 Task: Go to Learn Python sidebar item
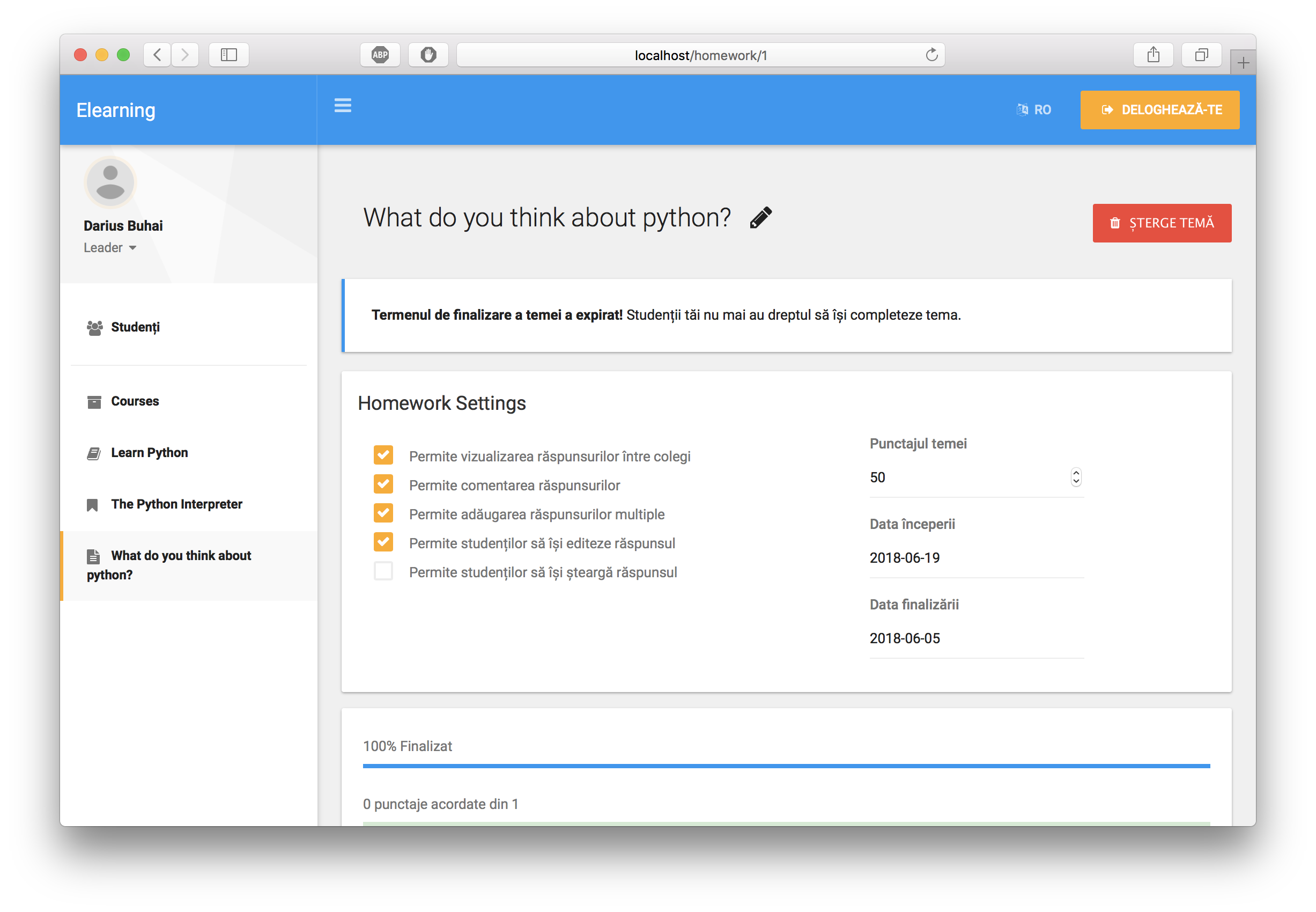point(149,453)
